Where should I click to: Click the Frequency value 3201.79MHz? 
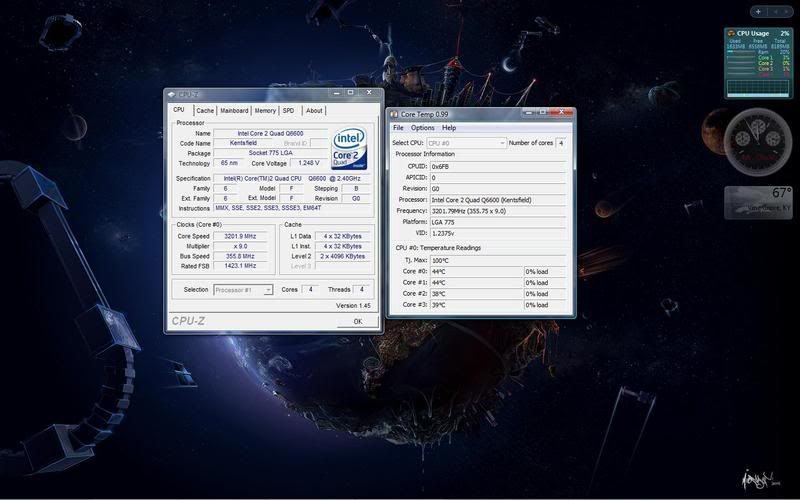pos(497,211)
